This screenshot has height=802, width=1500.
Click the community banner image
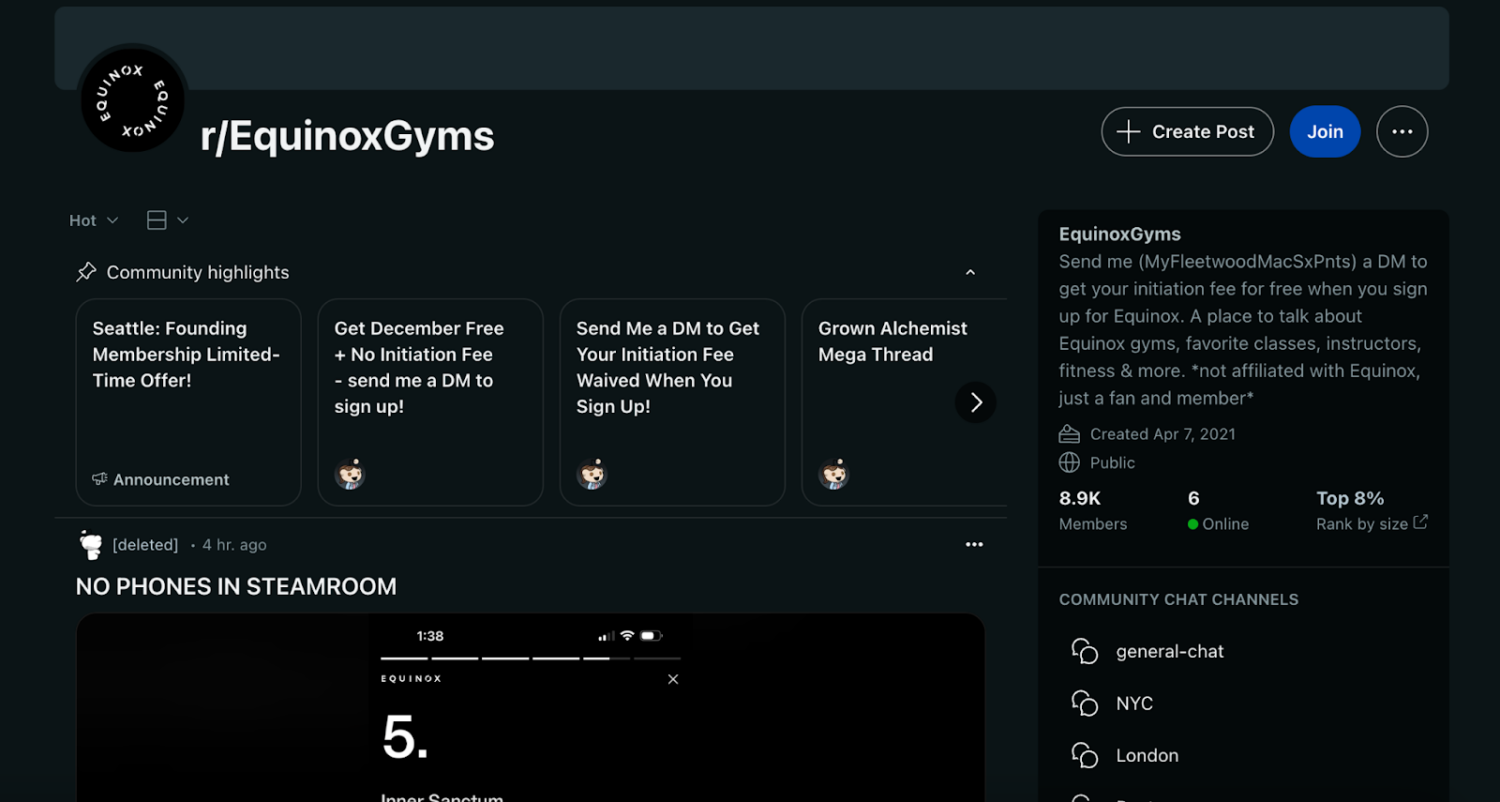coord(751,49)
